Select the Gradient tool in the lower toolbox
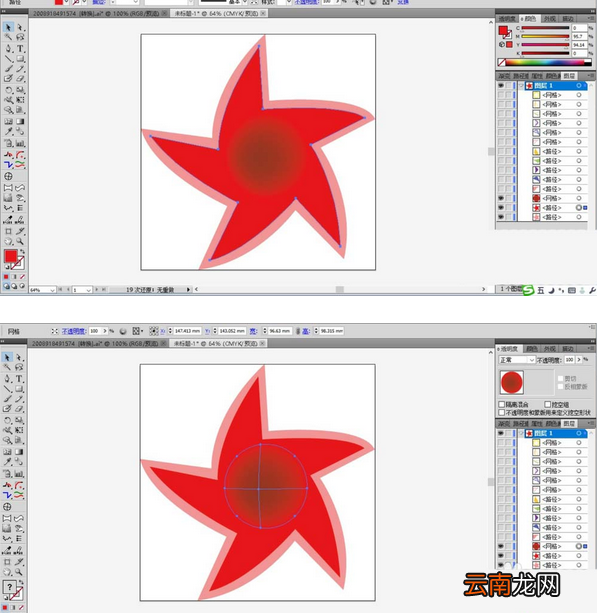Image resolution: width=597 pixels, height=613 pixels. (x=19, y=452)
